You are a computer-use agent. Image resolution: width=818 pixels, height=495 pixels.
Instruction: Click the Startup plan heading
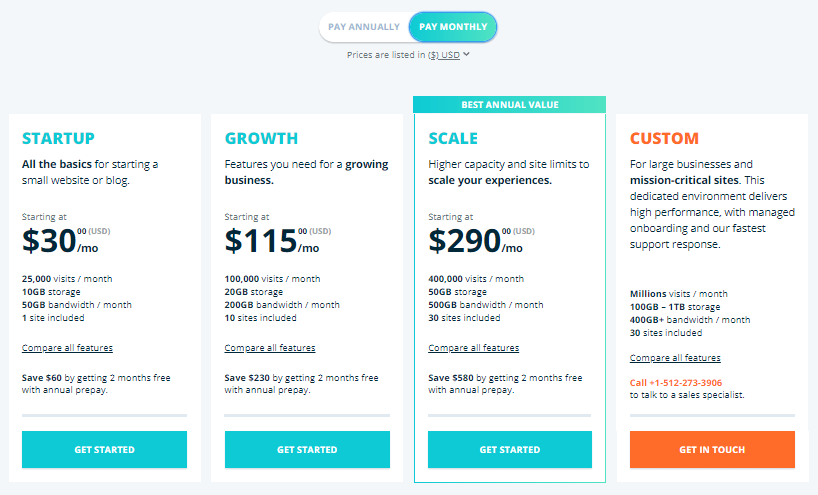(x=58, y=138)
